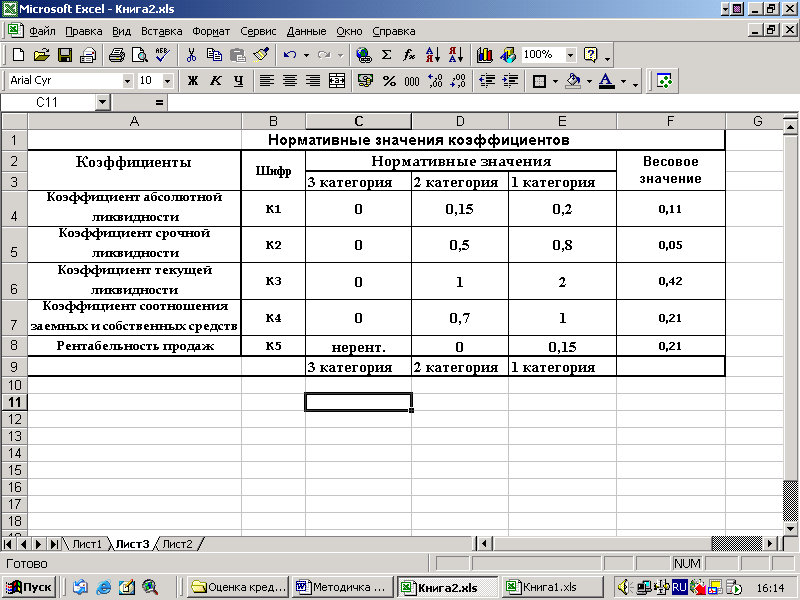Increase indent in the cell
This screenshot has height=600, width=800.
(510, 81)
